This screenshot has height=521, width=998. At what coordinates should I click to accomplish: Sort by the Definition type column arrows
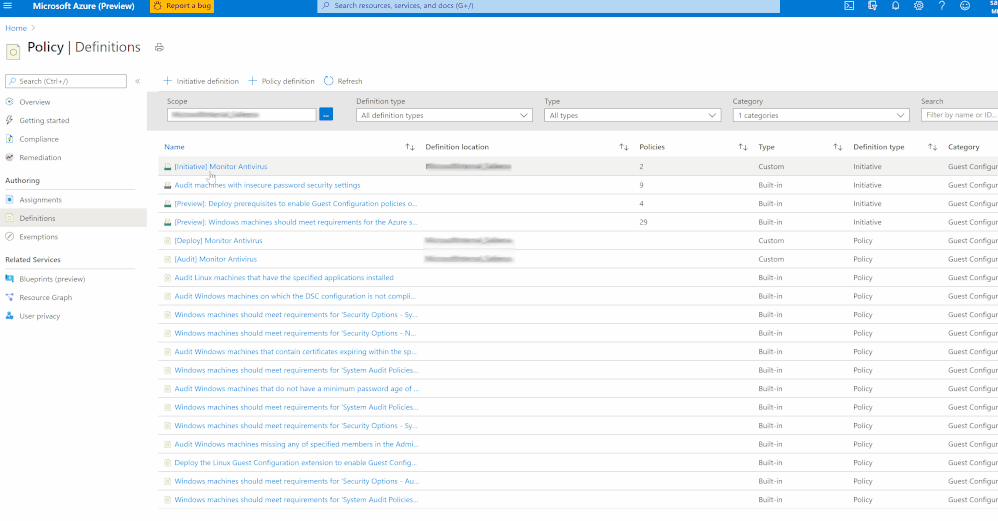[x=932, y=147]
